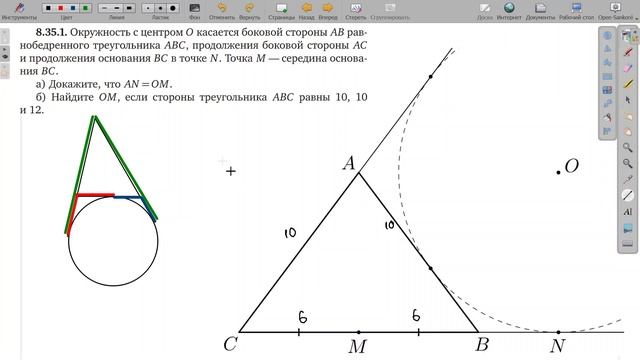Select the red pen color
The height and width of the screenshot is (360, 640).
(60, 8)
